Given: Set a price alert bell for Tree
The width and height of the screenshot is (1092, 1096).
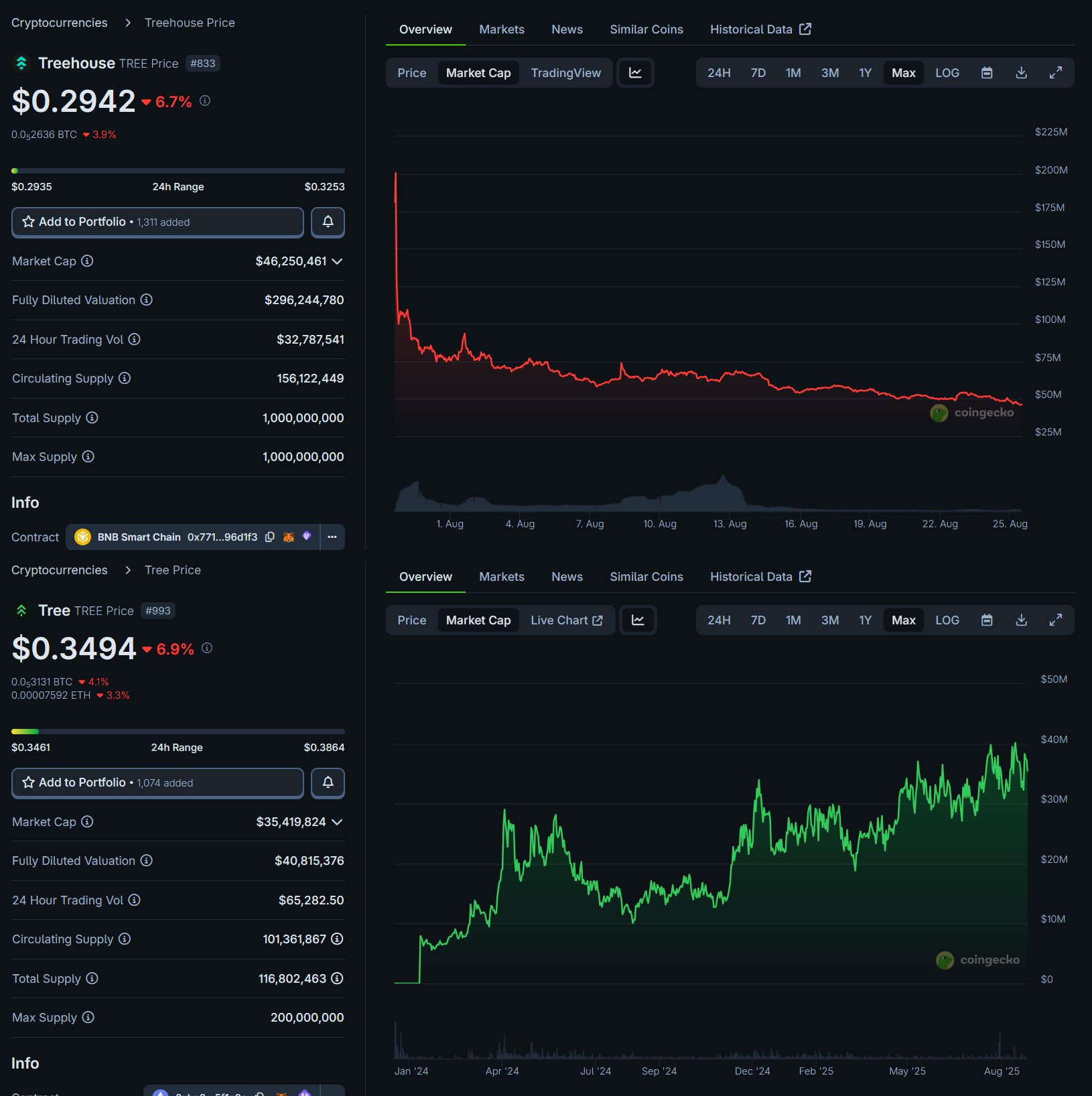Looking at the screenshot, I should (x=328, y=782).
